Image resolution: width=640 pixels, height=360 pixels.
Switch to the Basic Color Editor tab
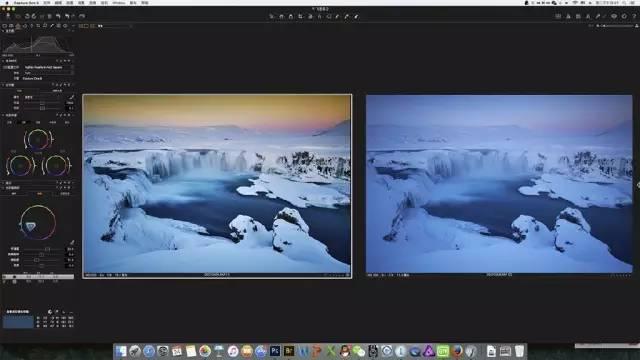(x=14, y=193)
